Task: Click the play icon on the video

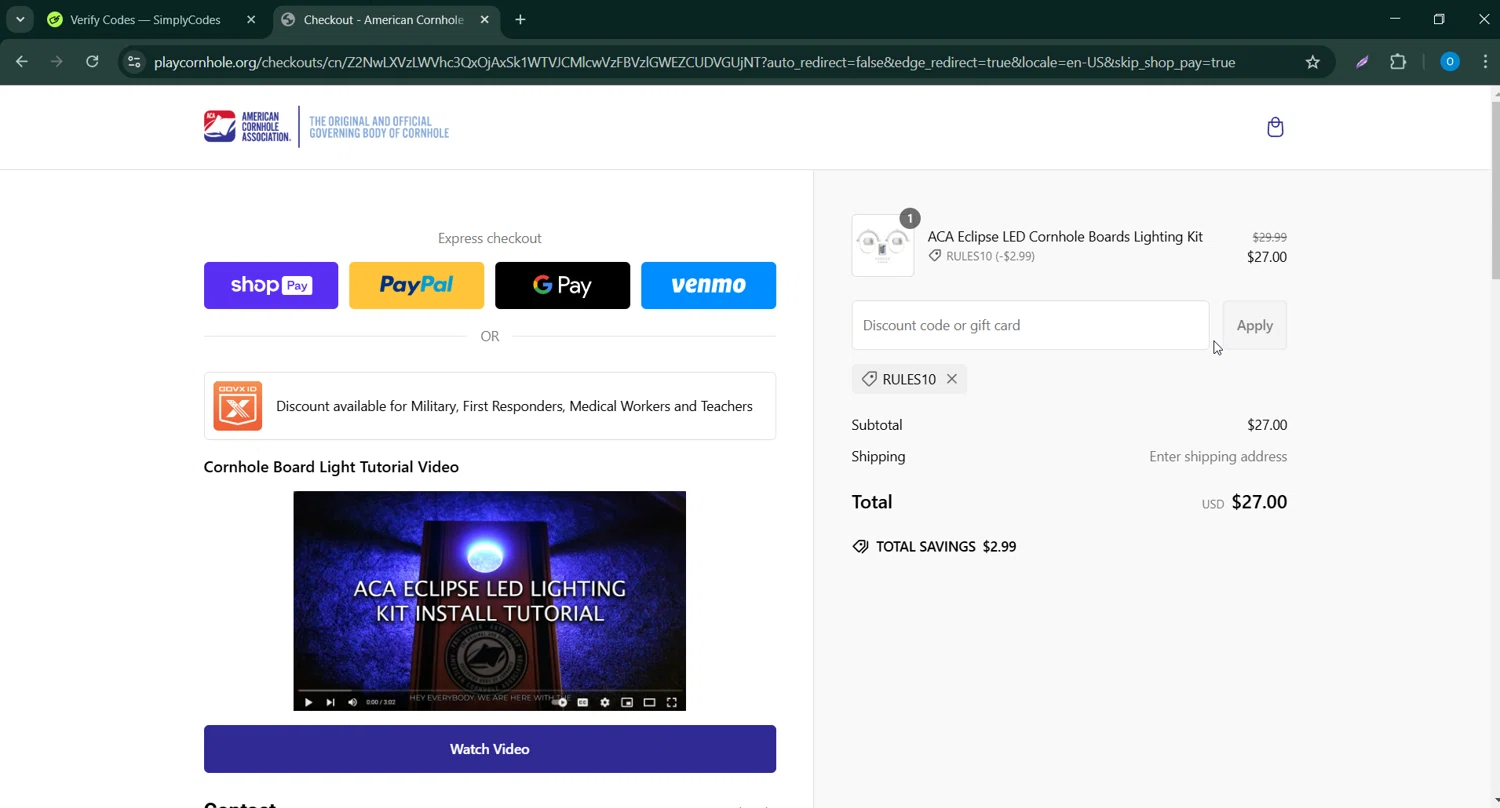Action: (x=308, y=702)
